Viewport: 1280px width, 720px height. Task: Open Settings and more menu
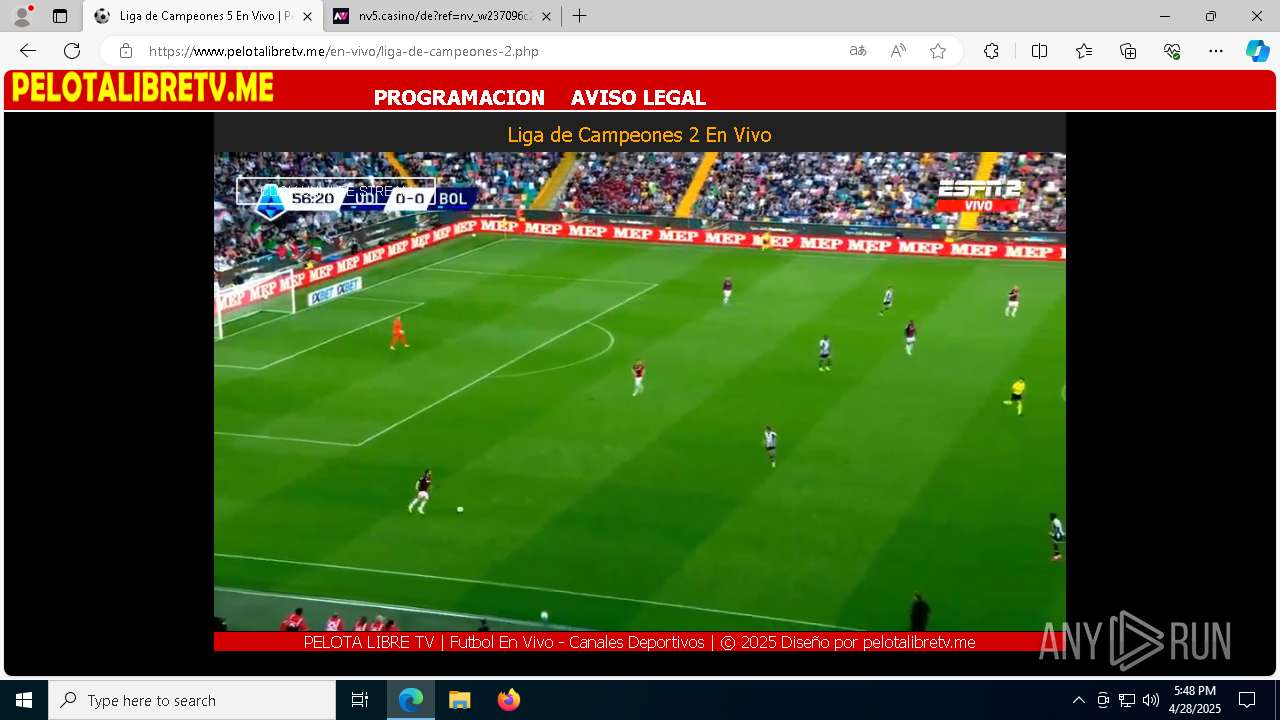click(x=1216, y=51)
